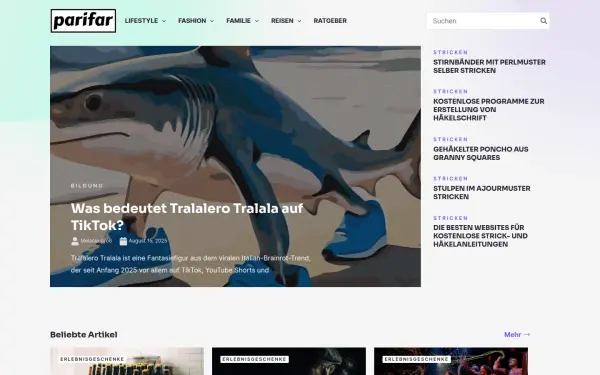The width and height of the screenshot is (600, 375).
Task: Click Erlebnisgeschenke badge on first card
Action: coord(92,359)
